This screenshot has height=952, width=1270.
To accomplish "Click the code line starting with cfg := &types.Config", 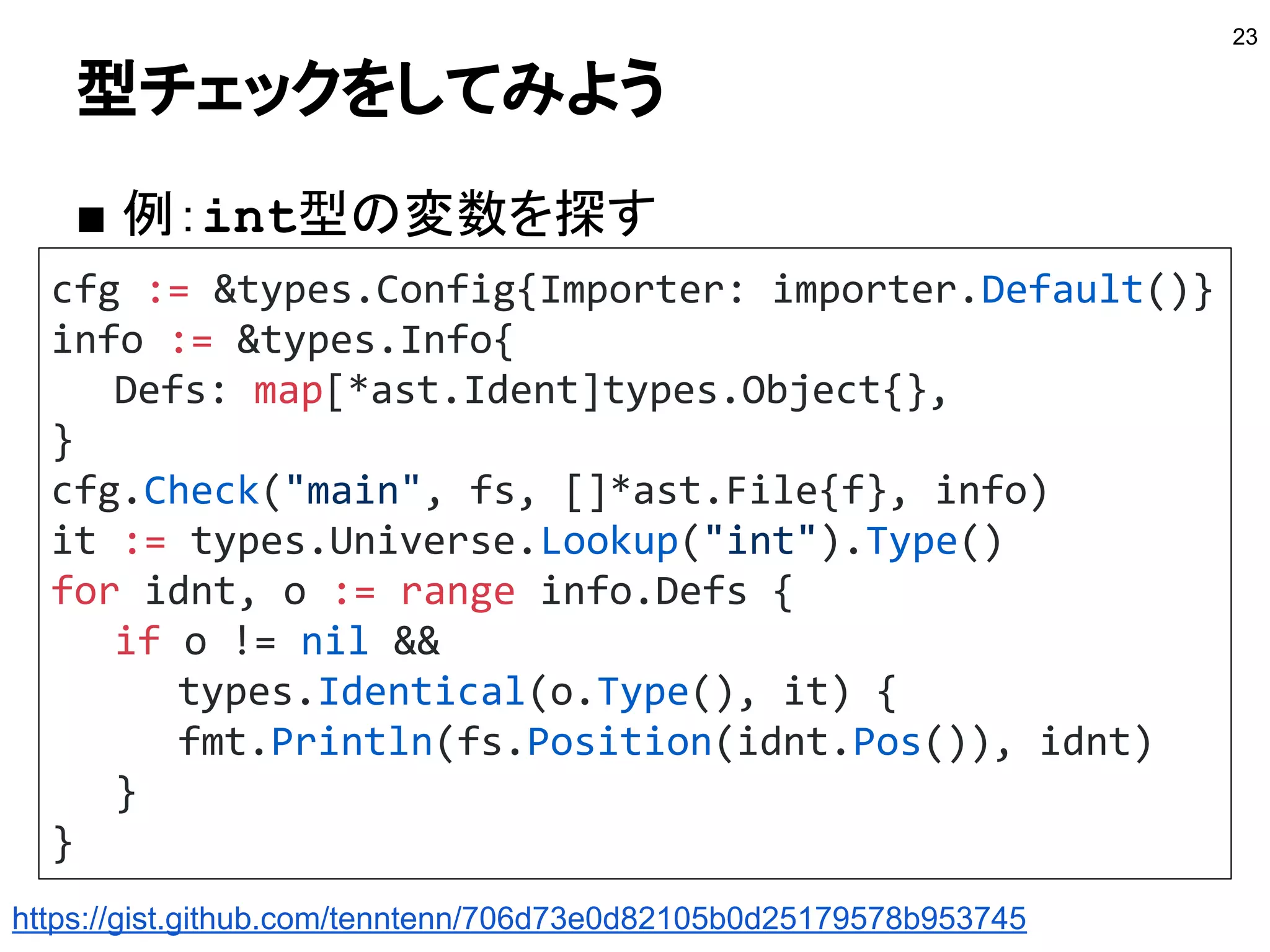I will click(632, 290).
